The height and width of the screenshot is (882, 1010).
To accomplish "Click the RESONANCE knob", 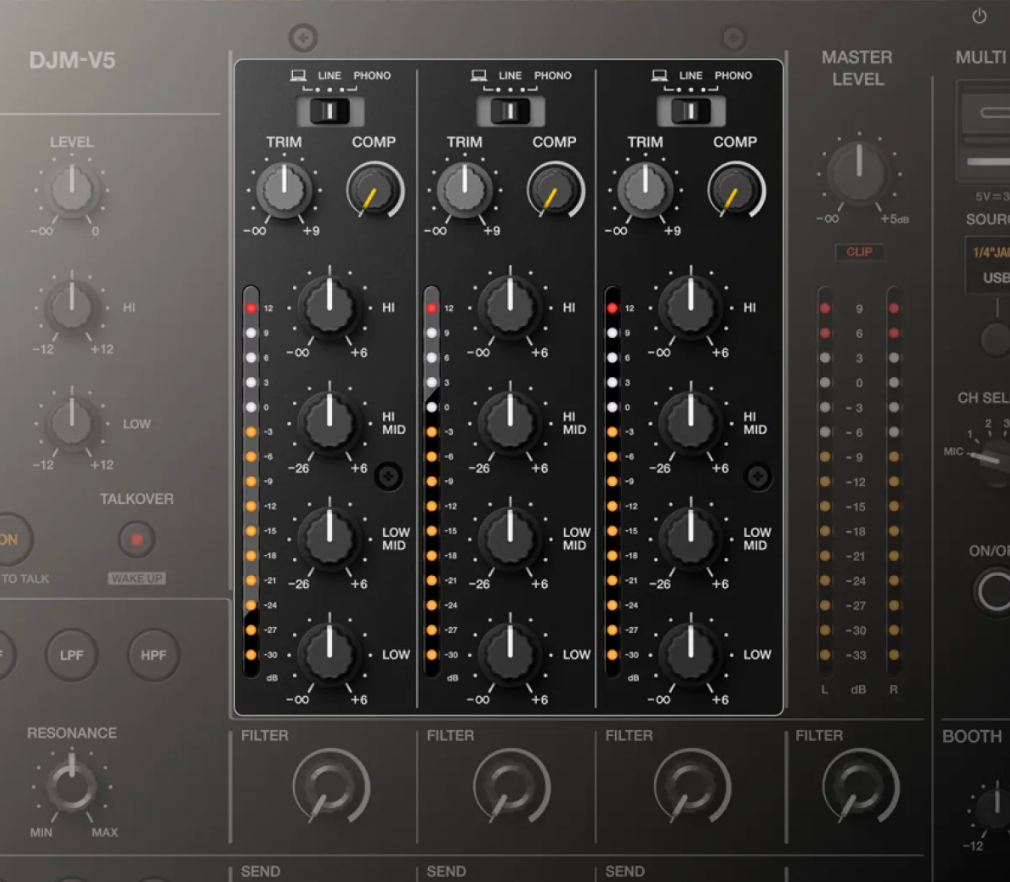I will (x=72, y=786).
